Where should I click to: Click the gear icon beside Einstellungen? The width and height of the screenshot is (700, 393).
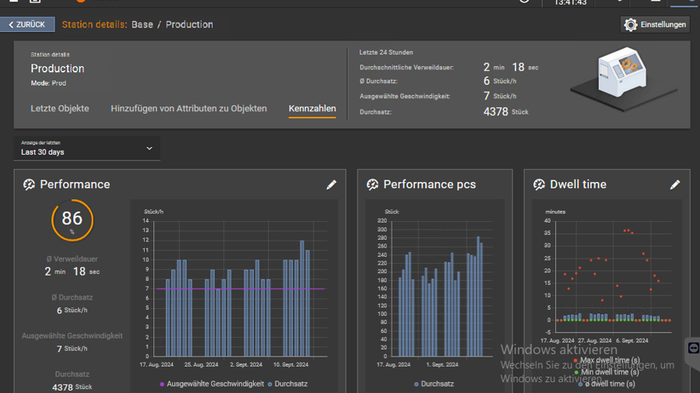[x=630, y=25]
